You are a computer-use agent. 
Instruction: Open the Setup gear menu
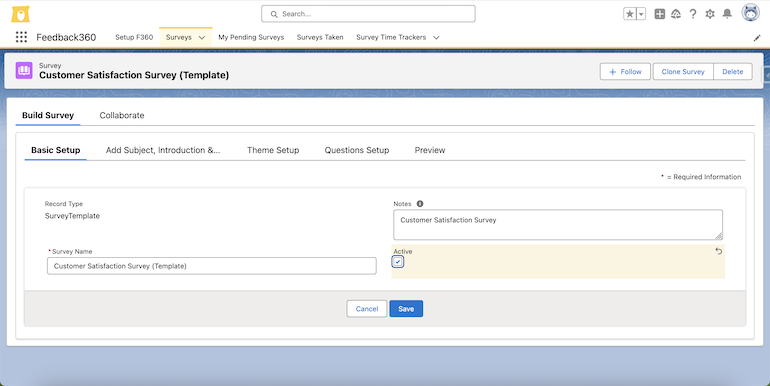point(710,14)
